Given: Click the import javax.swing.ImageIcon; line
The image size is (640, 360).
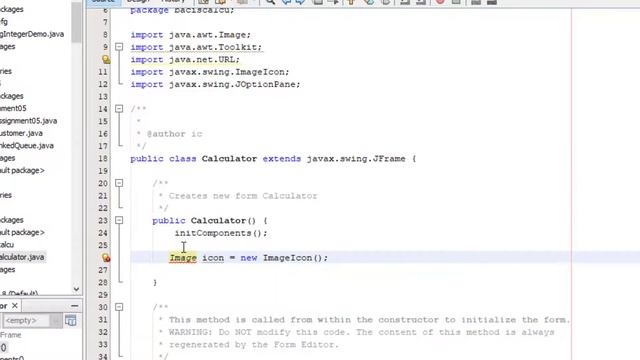Looking at the screenshot, I should [x=210, y=72].
